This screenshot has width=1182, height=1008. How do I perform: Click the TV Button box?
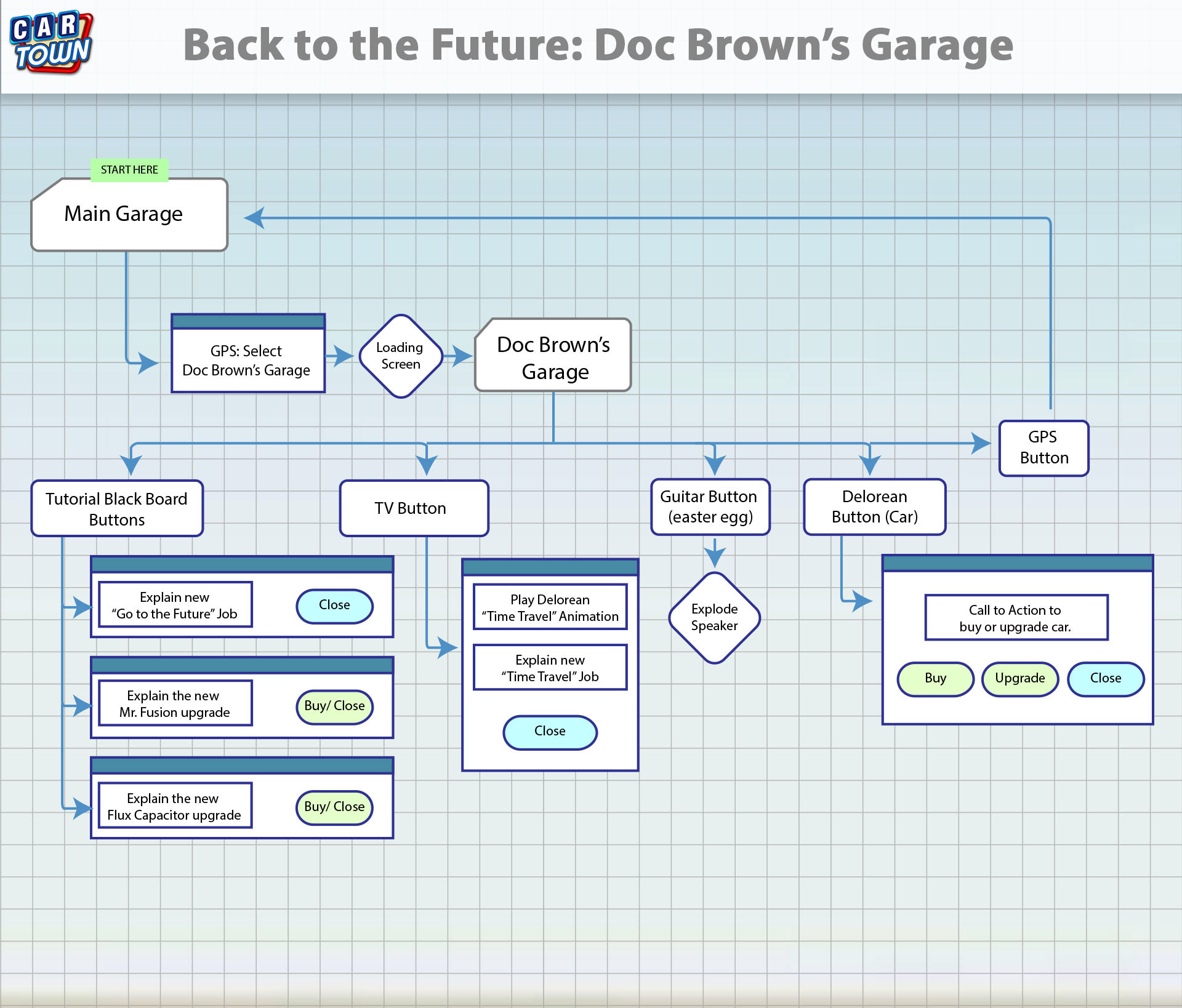[x=414, y=508]
